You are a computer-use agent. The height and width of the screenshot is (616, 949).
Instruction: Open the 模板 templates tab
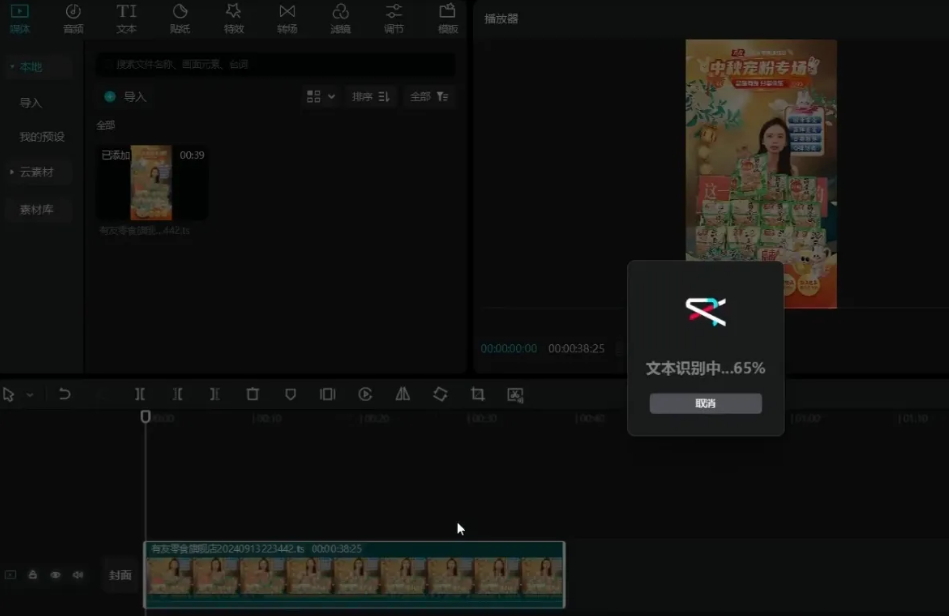[447, 19]
